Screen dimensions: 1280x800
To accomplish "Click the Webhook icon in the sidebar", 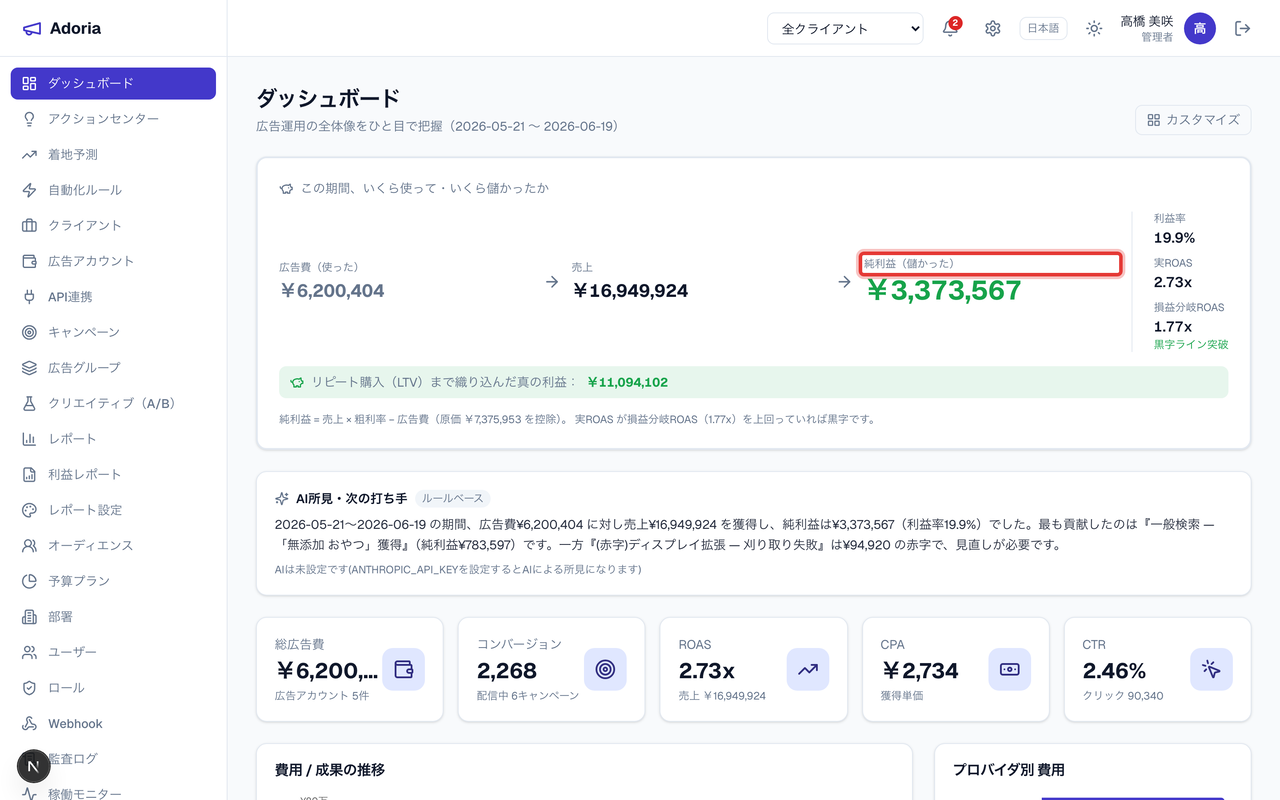I will tap(29, 724).
